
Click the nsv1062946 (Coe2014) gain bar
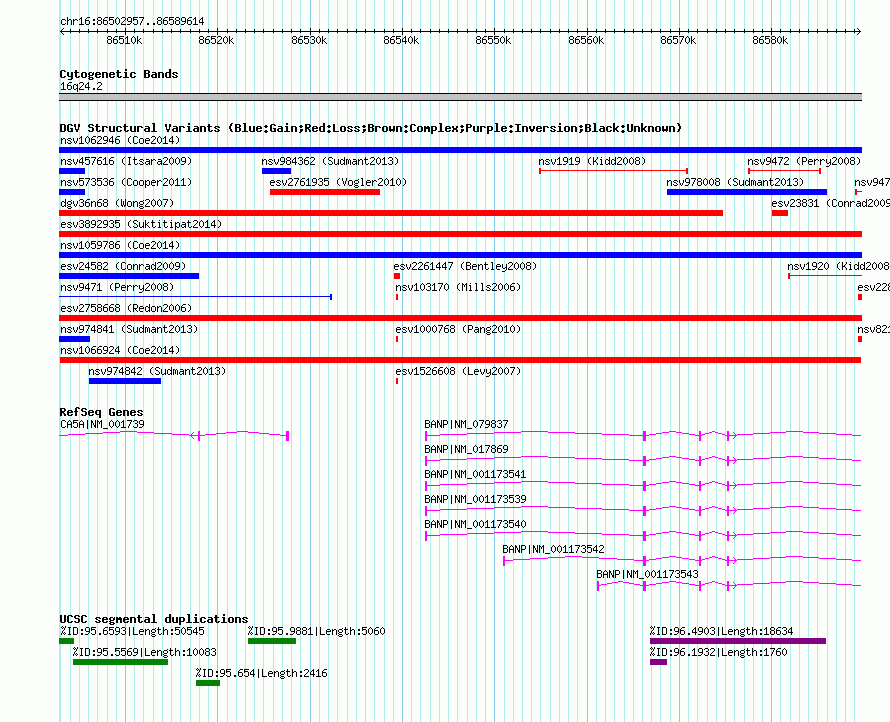pos(460,150)
